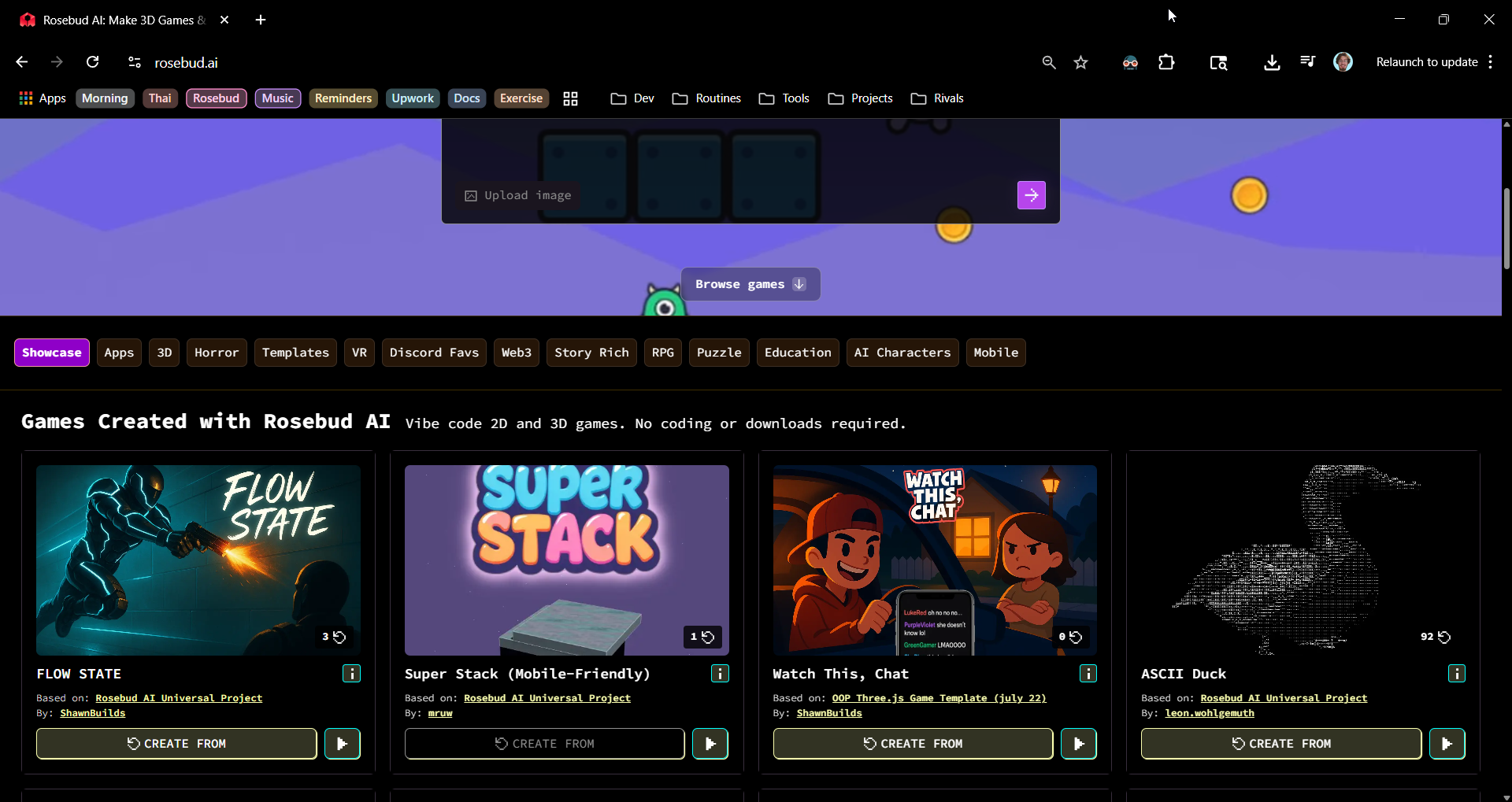
Task: Open the Downloads icon in toolbar
Action: (x=1272, y=62)
